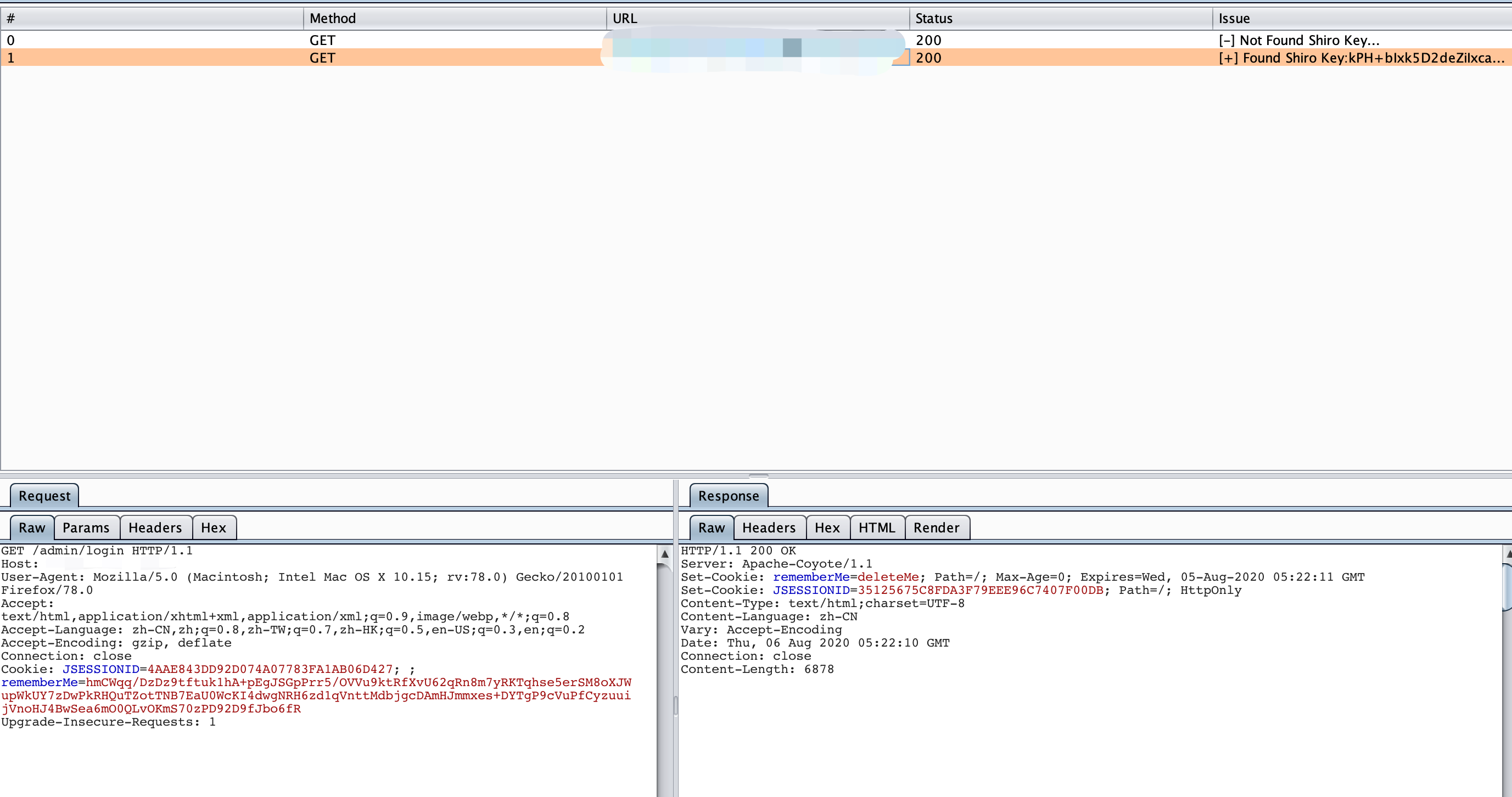The width and height of the screenshot is (1512, 797).
Task: Show the response Render tab
Action: tap(936, 527)
